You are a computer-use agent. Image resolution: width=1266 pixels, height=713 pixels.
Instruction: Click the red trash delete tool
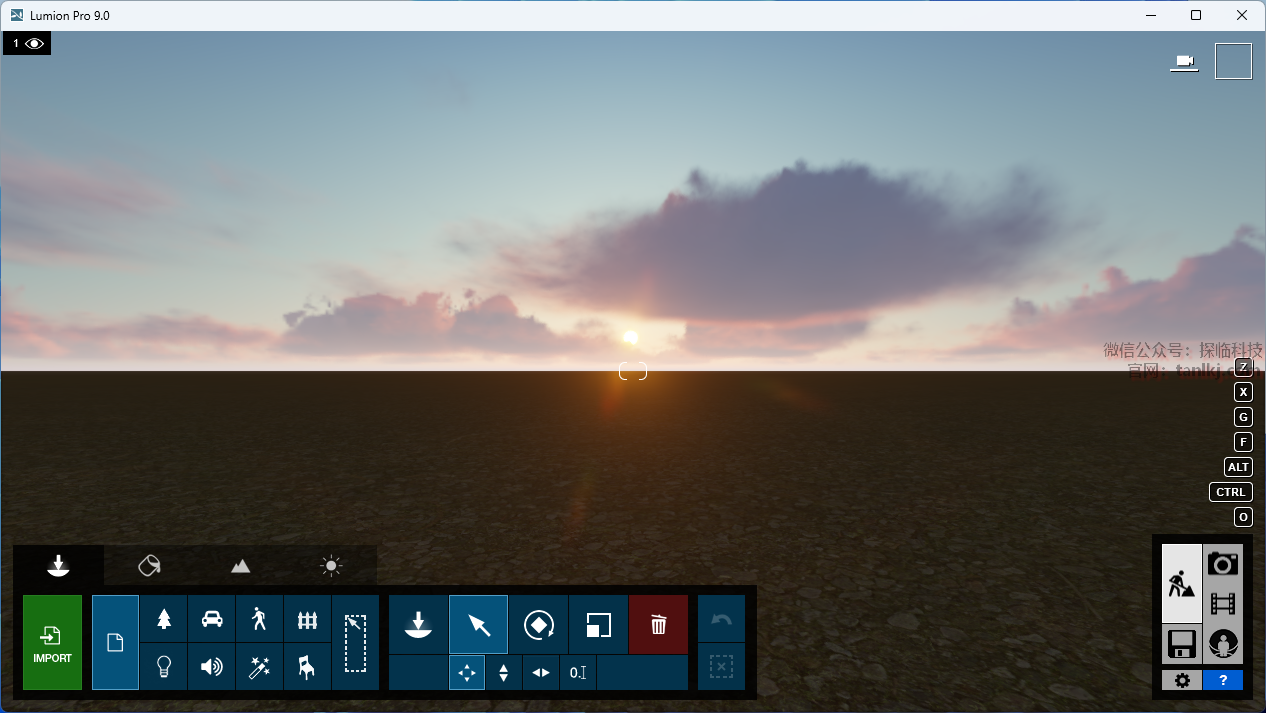658,625
